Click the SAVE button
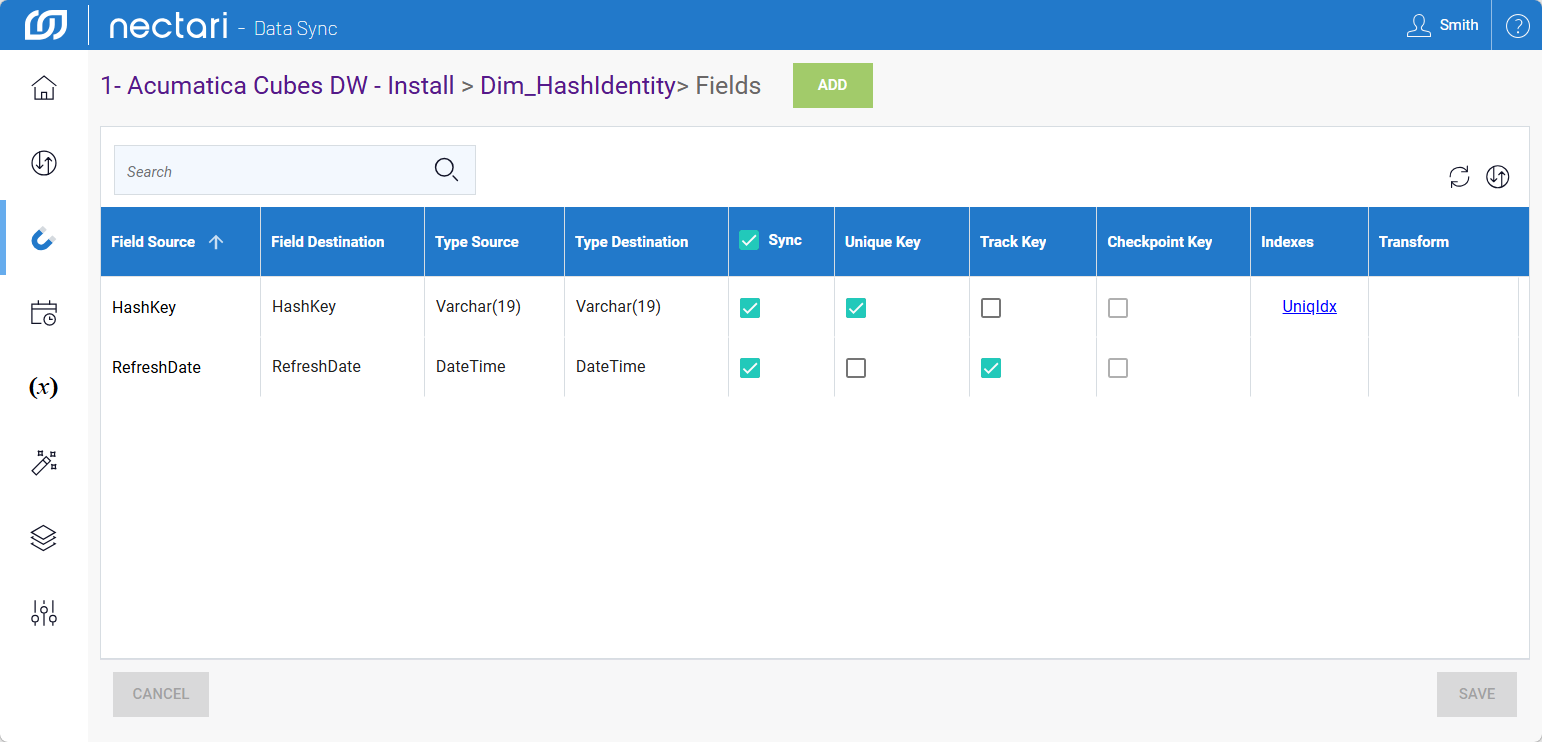Image resolution: width=1542 pixels, height=742 pixels. click(x=1477, y=694)
